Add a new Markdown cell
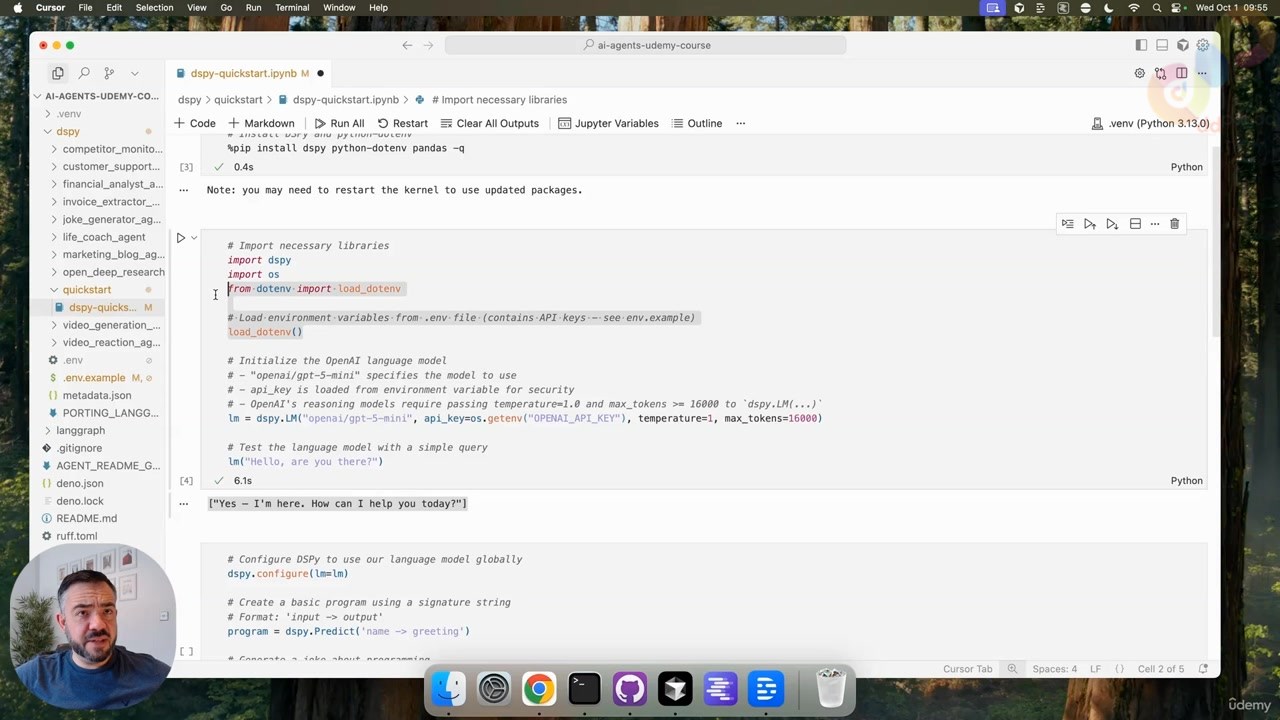1280x720 pixels. 261,123
